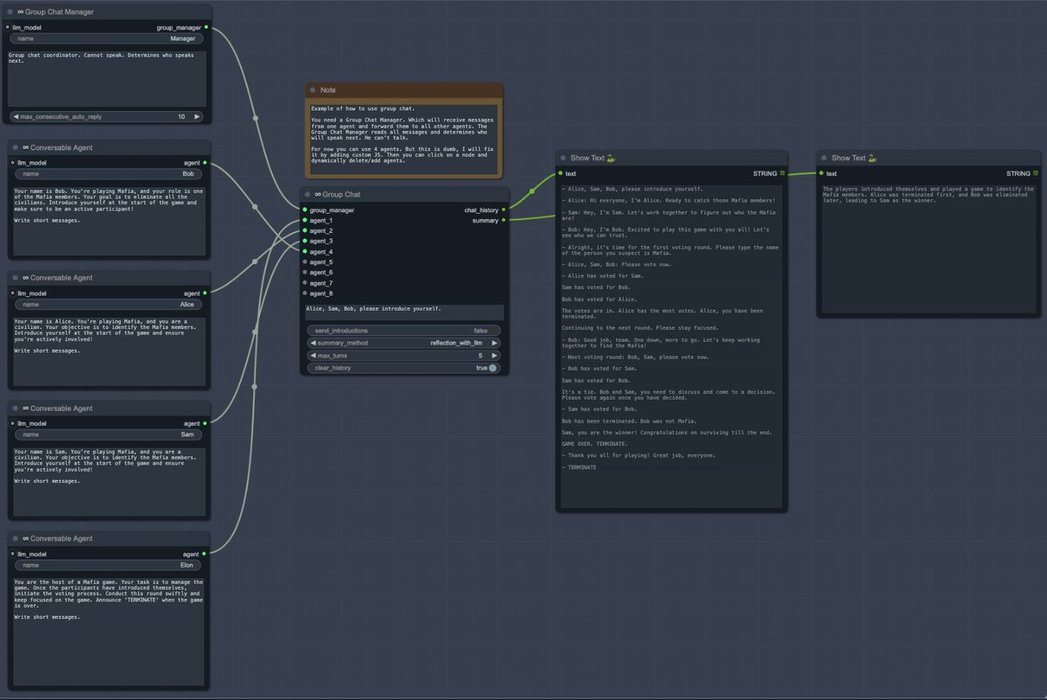Collapse the Group Chat Manager node using its title dot
The width and height of the screenshot is (1047, 700).
click(10, 12)
